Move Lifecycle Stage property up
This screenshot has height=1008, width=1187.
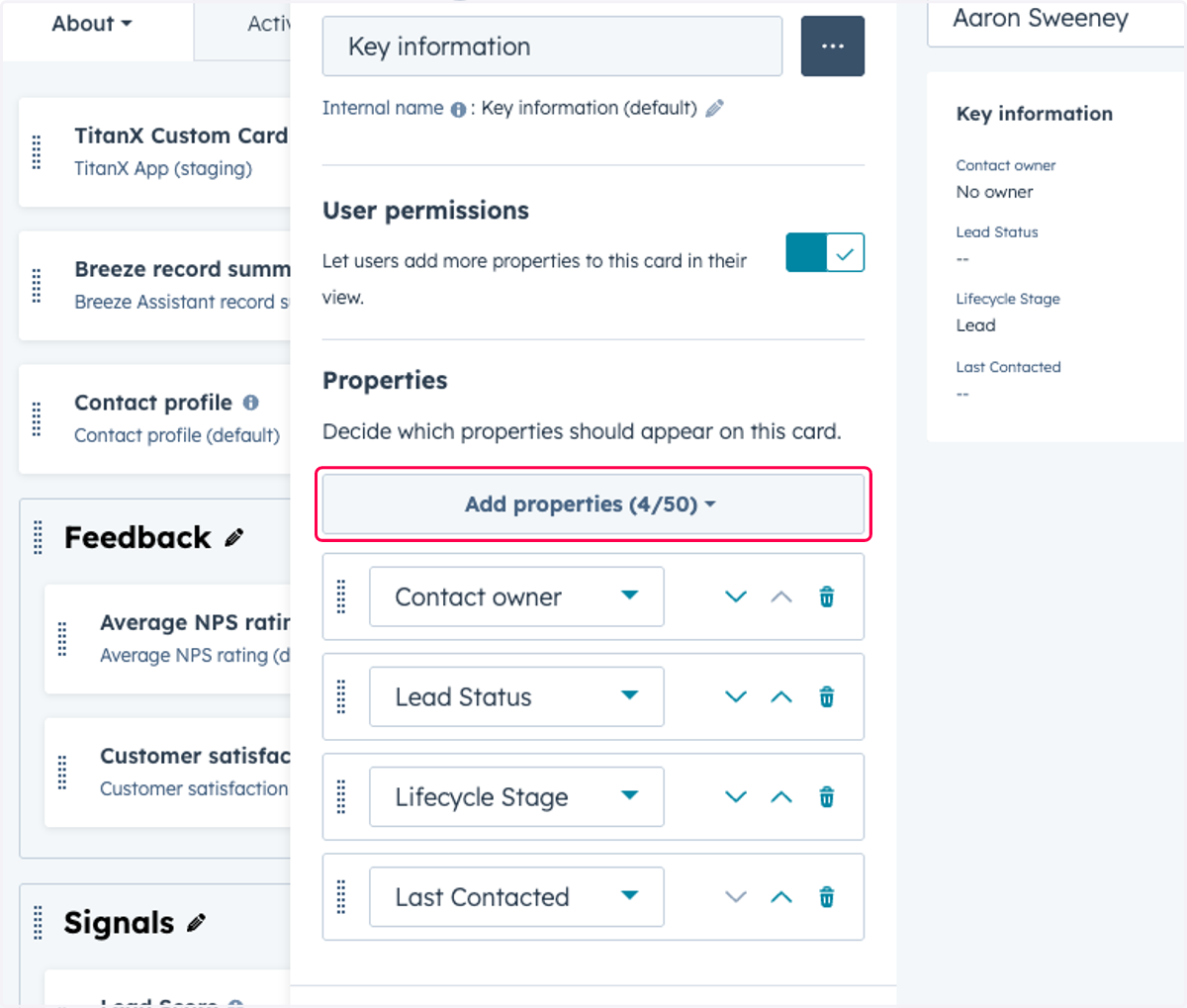781,796
